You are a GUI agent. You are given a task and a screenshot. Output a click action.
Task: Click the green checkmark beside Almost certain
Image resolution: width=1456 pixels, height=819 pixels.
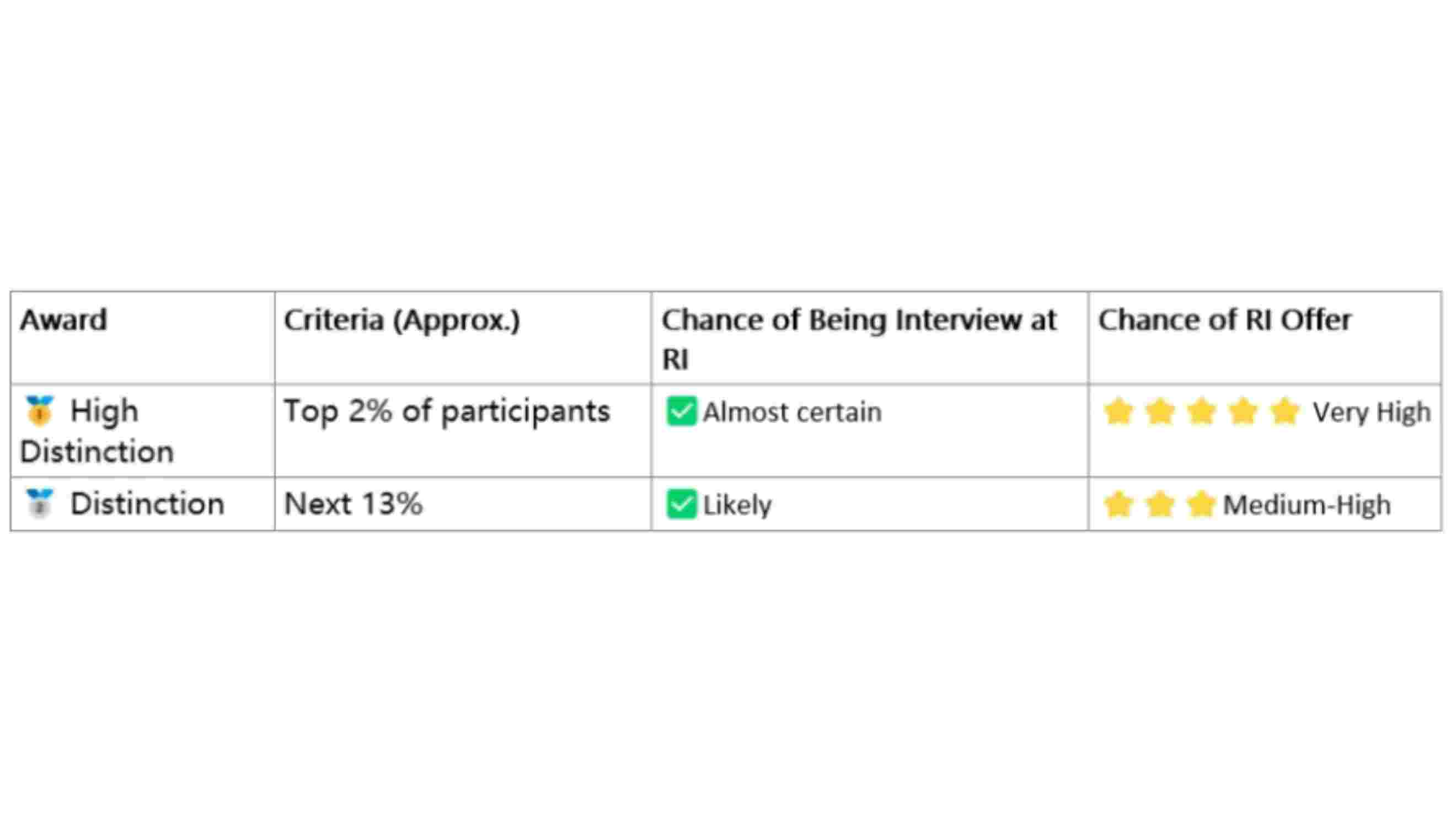pyautogui.click(x=681, y=411)
